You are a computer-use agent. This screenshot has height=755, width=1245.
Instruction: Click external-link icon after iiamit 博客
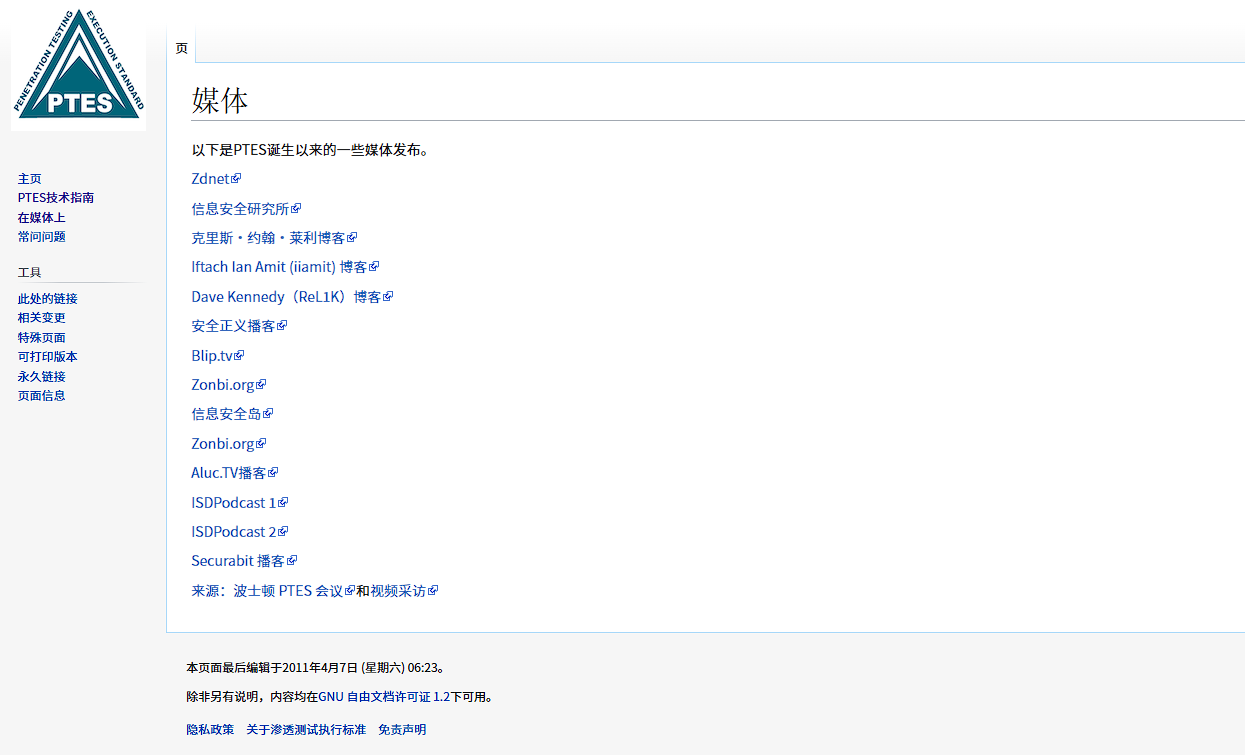374,267
